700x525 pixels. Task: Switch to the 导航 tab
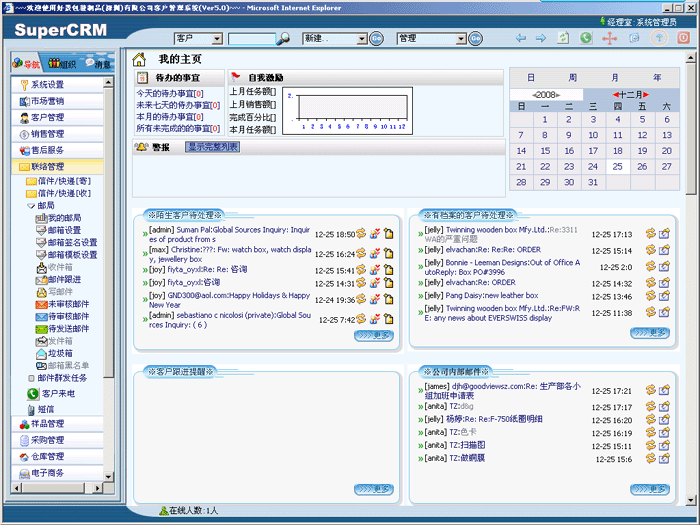[26, 63]
